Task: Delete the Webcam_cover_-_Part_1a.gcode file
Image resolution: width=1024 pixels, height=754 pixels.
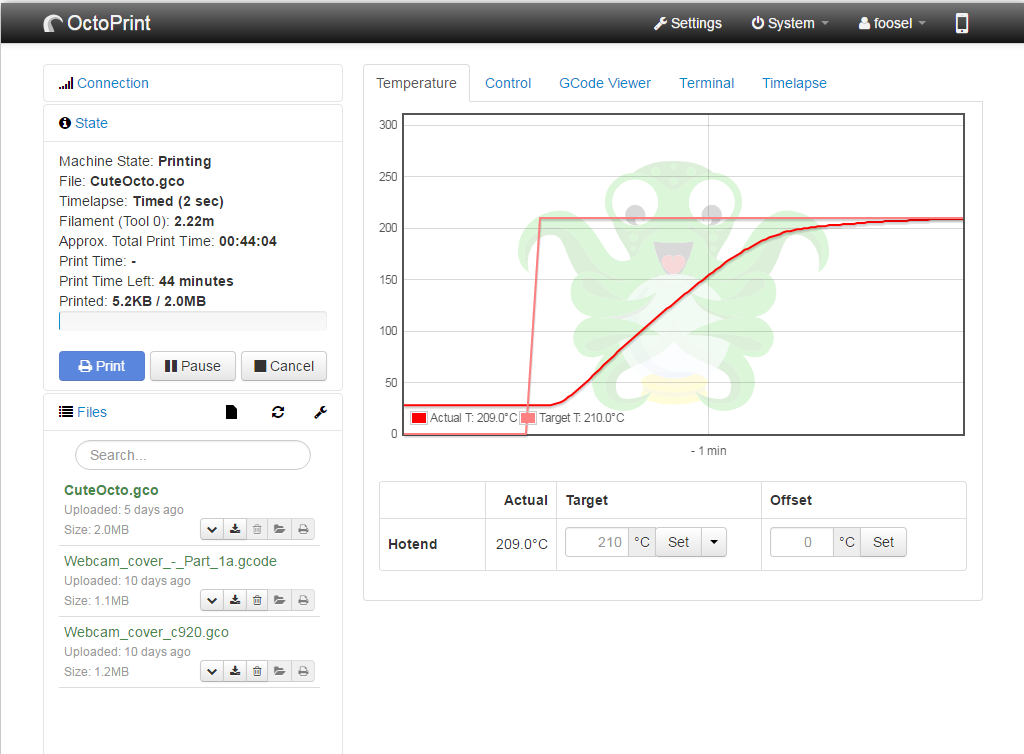Action: click(x=257, y=599)
